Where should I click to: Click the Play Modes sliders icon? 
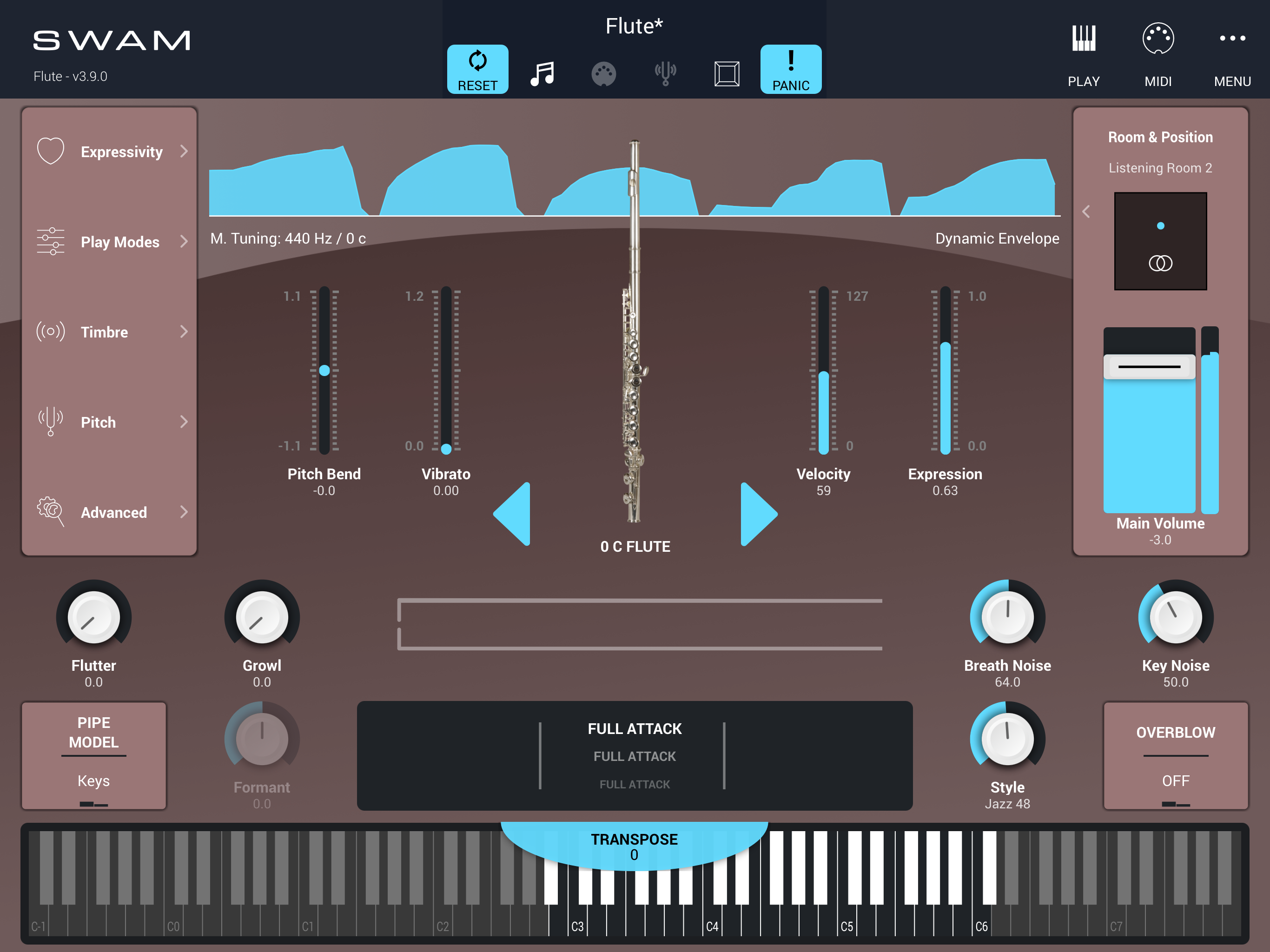tap(51, 241)
